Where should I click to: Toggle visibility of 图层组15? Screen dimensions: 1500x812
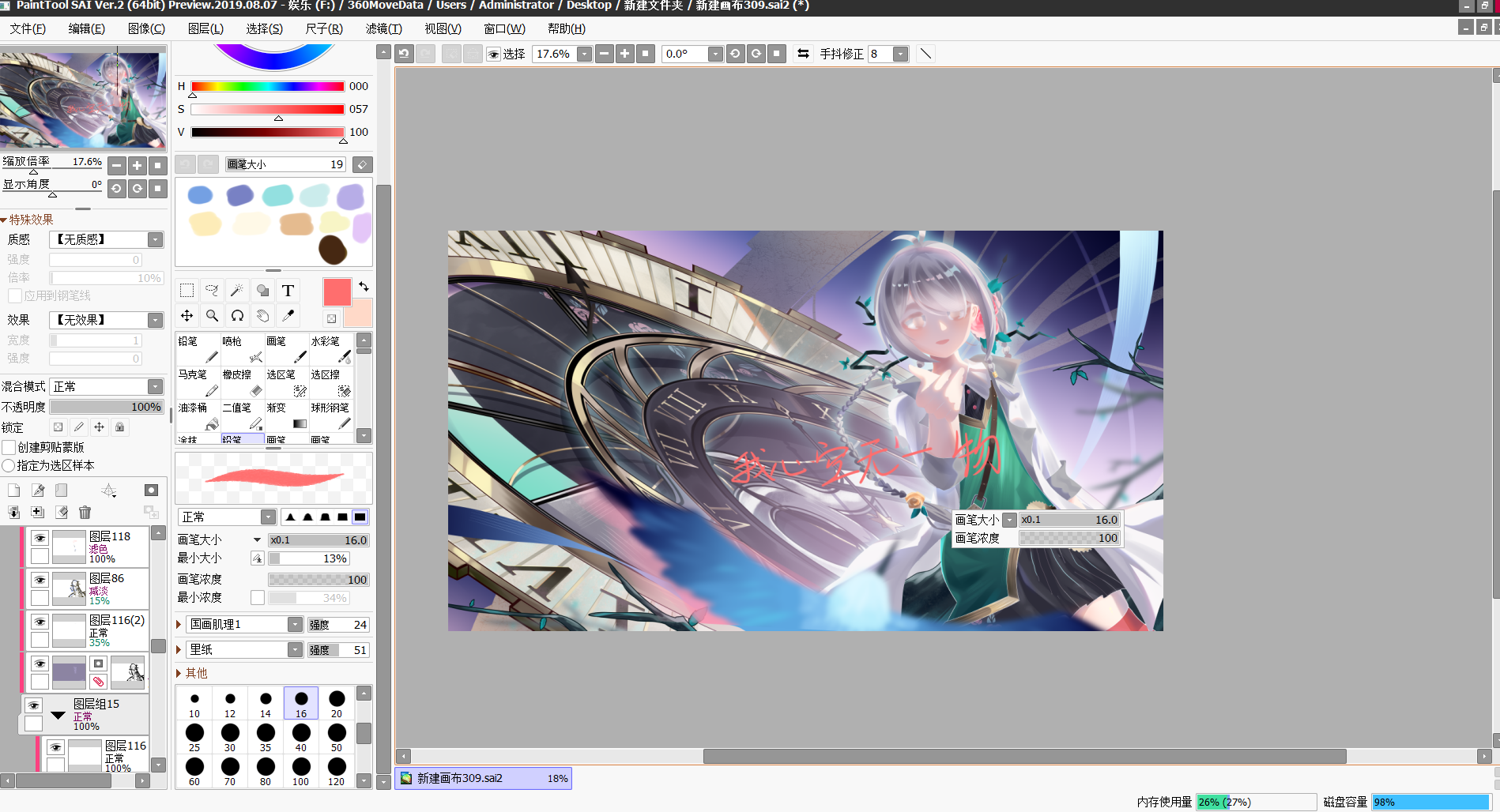pos(33,705)
